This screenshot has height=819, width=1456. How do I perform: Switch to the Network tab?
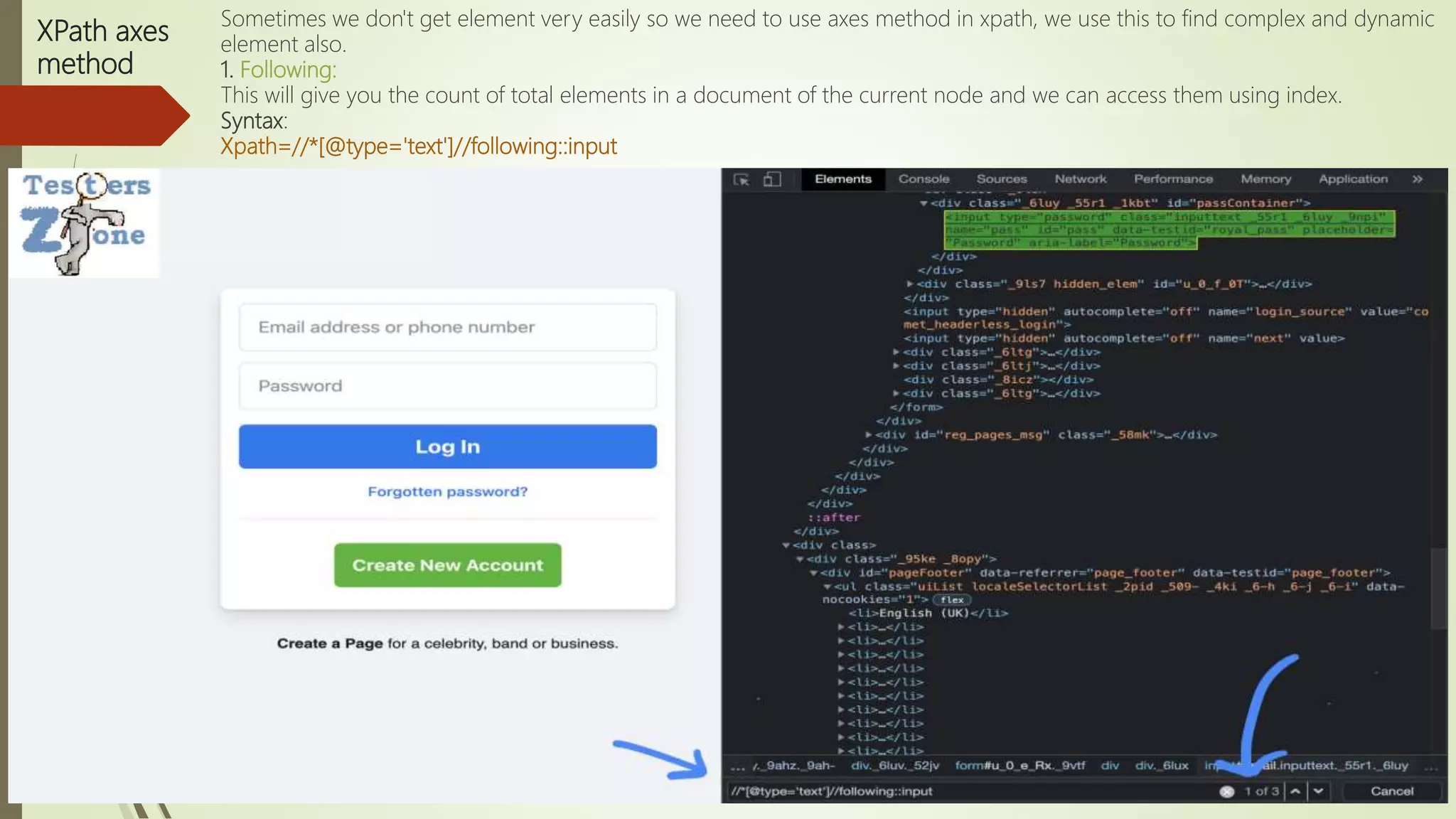[x=1080, y=179]
